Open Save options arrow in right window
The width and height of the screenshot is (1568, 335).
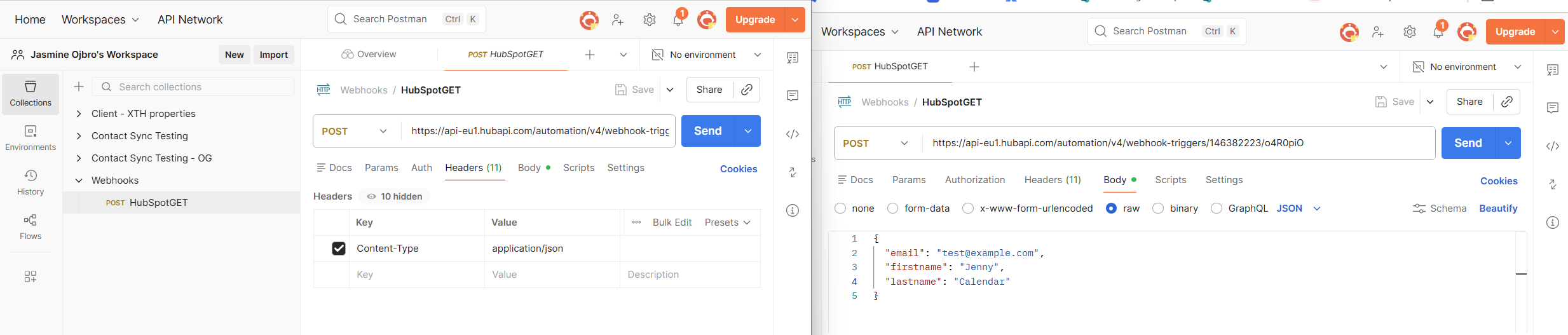point(1430,102)
